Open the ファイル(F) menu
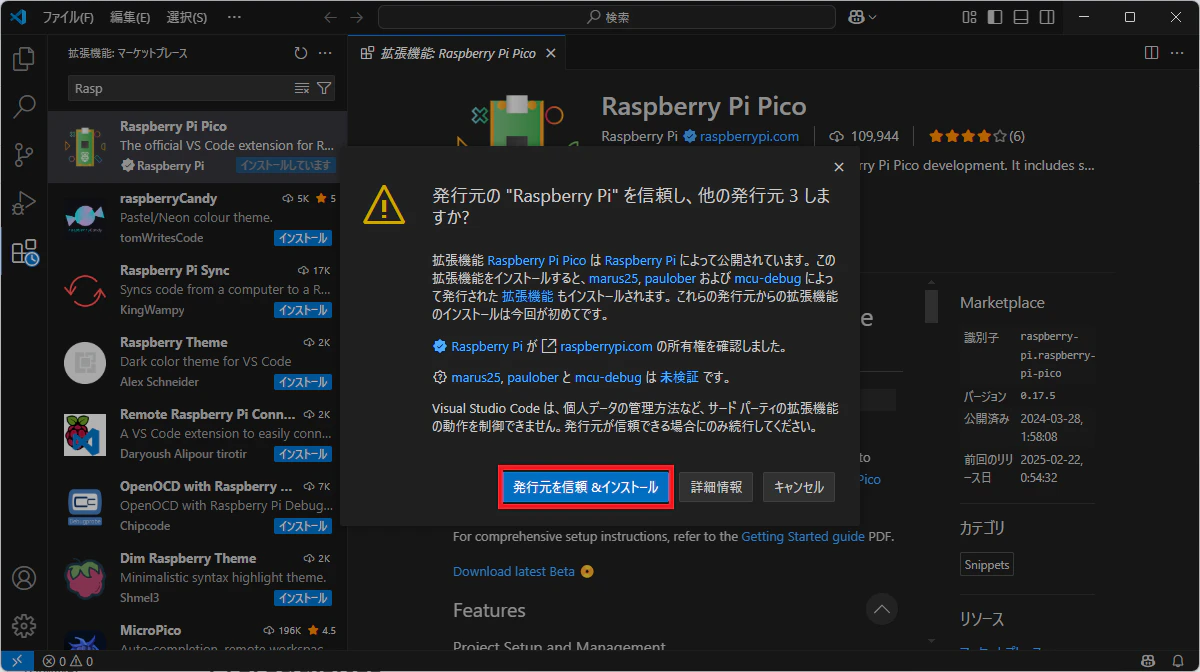1200x672 pixels. tap(68, 17)
